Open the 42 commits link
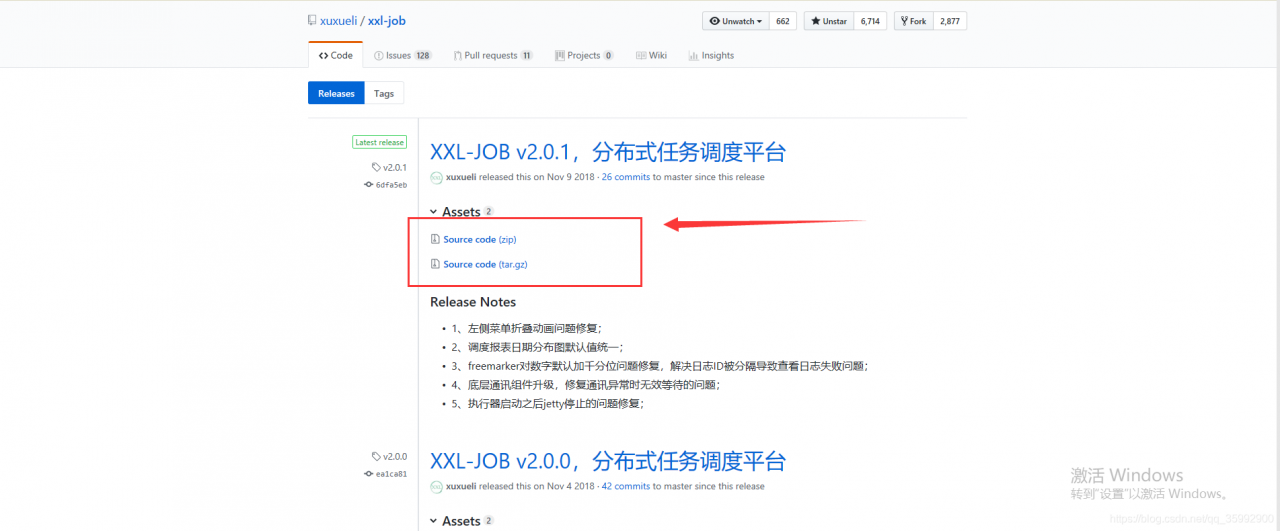The height and width of the screenshot is (531, 1280). pyautogui.click(x=626, y=486)
